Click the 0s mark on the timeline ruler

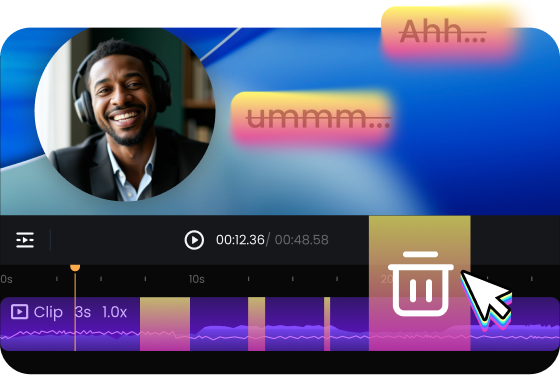(6, 279)
